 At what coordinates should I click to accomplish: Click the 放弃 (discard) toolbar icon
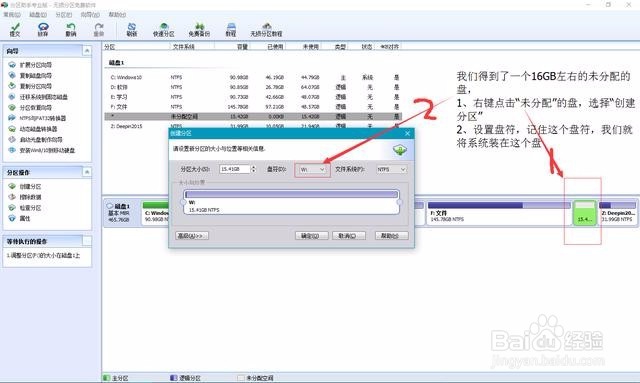[x=43, y=29]
